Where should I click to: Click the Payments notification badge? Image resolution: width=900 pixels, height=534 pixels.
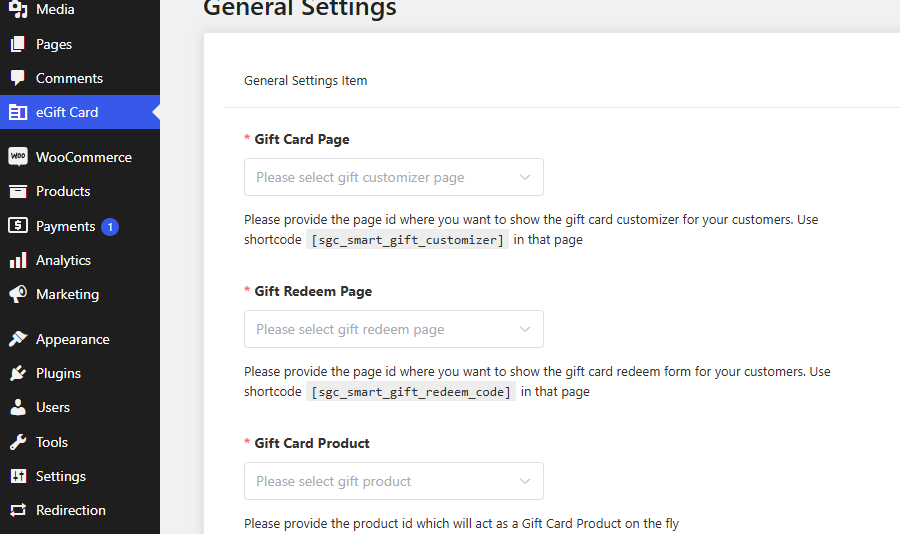[109, 226]
